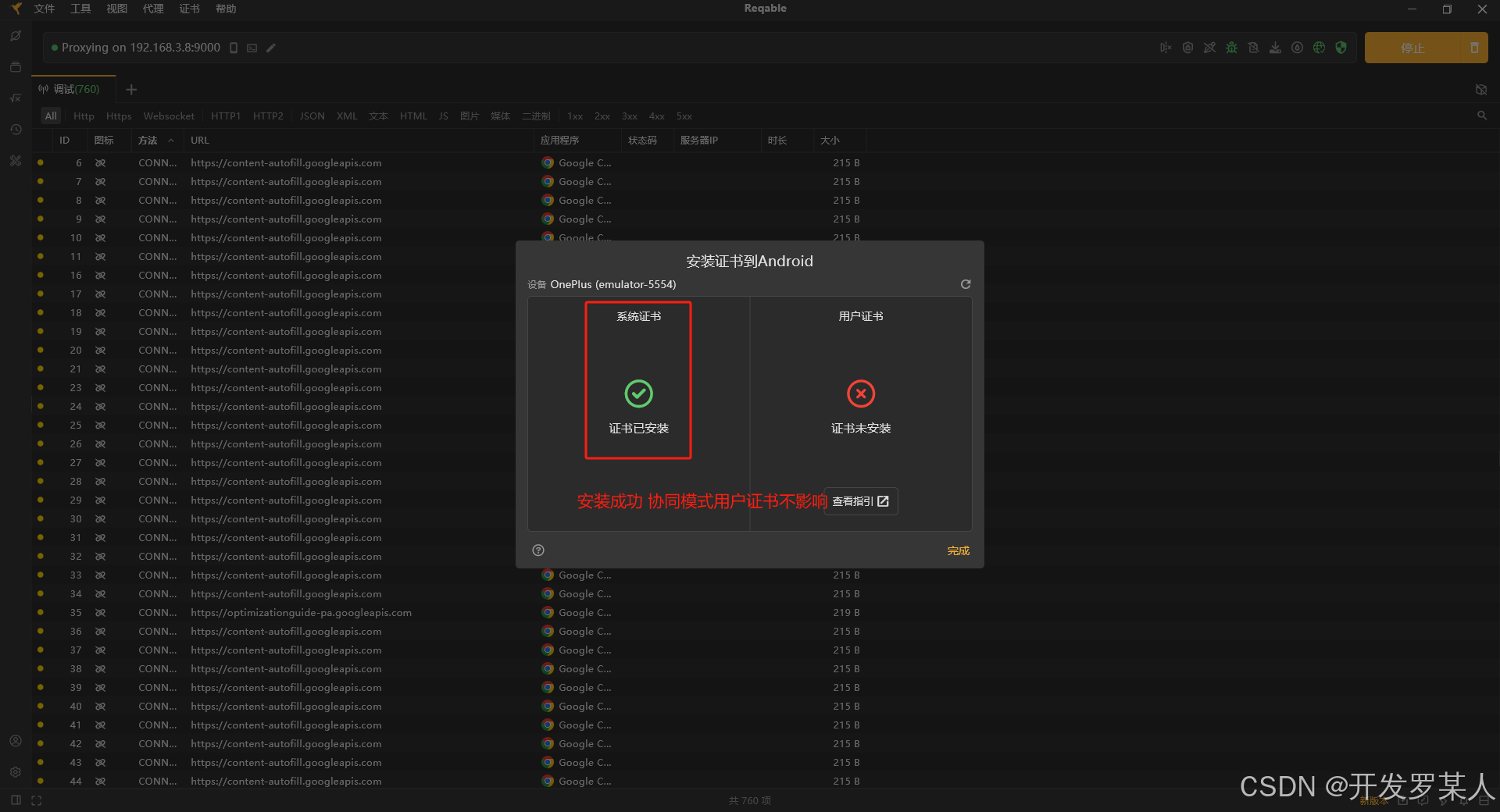Click the pencil edit icon beside proxy address
This screenshot has height=812, width=1500.
point(271,48)
